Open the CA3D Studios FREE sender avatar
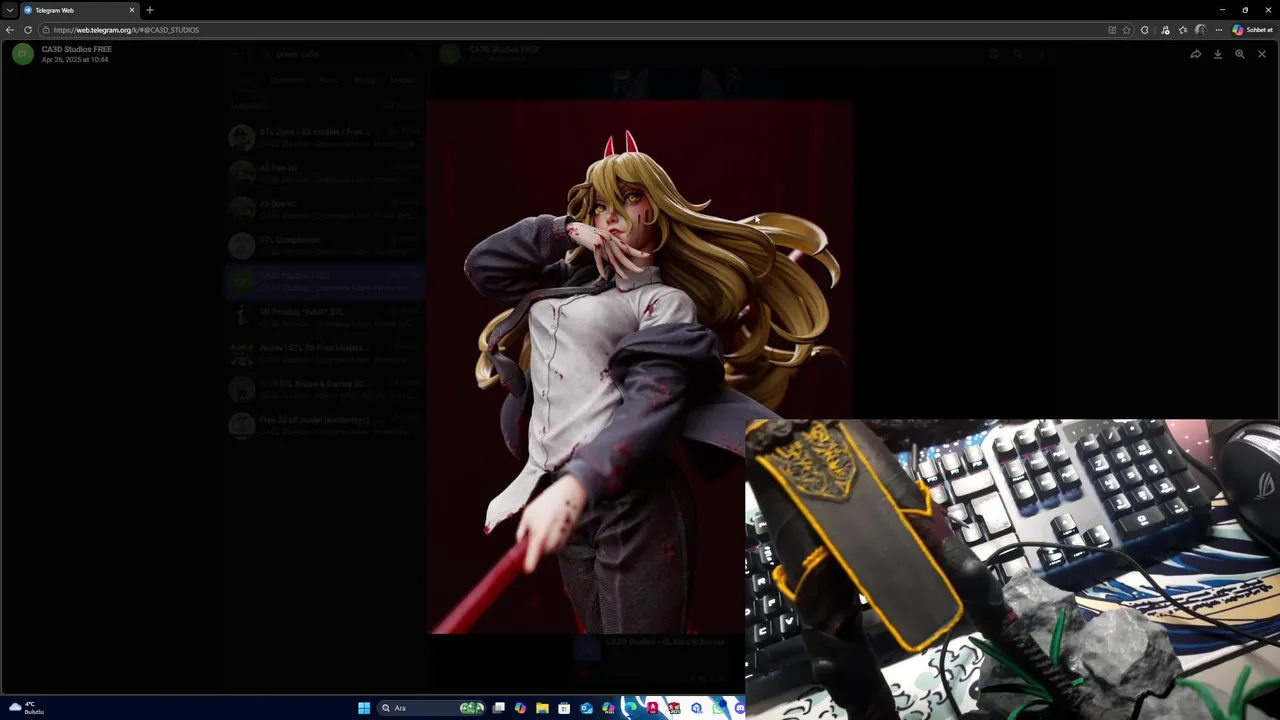This screenshot has height=720, width=1280. 22,54
